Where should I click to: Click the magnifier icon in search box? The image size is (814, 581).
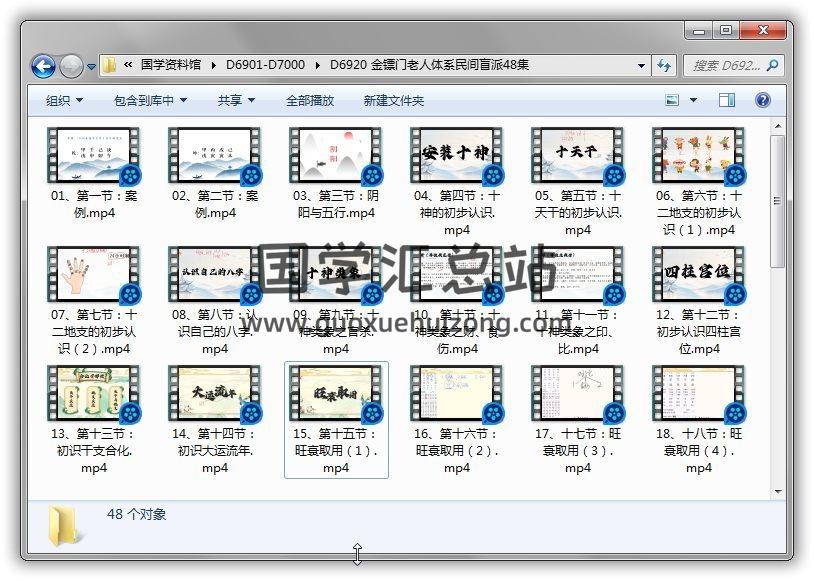771,66
